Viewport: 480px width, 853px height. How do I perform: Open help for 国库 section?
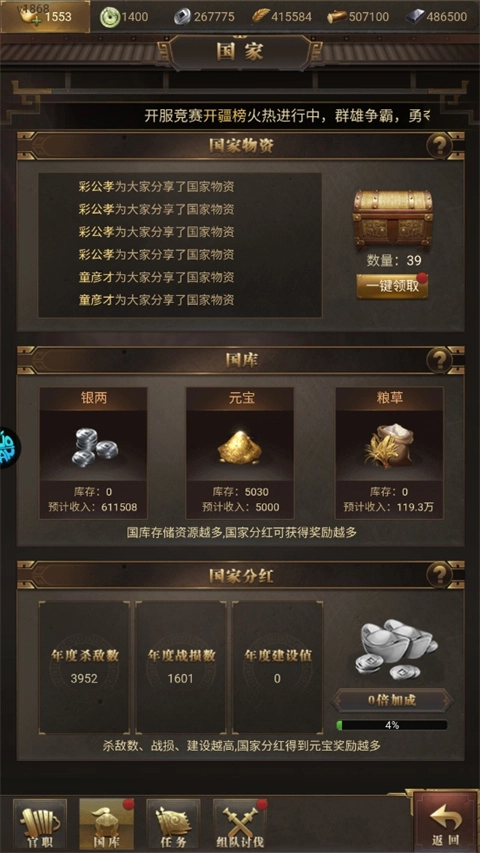[439, 360]
